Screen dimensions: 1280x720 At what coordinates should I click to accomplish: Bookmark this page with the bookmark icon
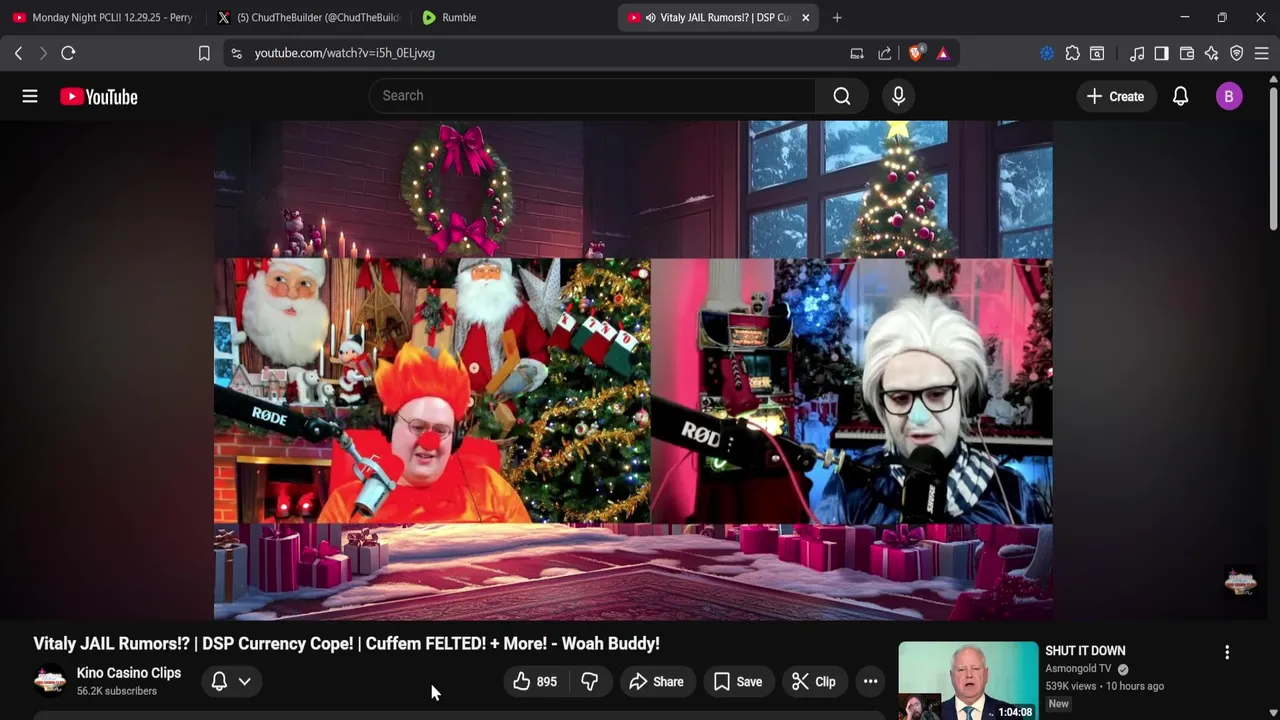(x=204, y=53)
